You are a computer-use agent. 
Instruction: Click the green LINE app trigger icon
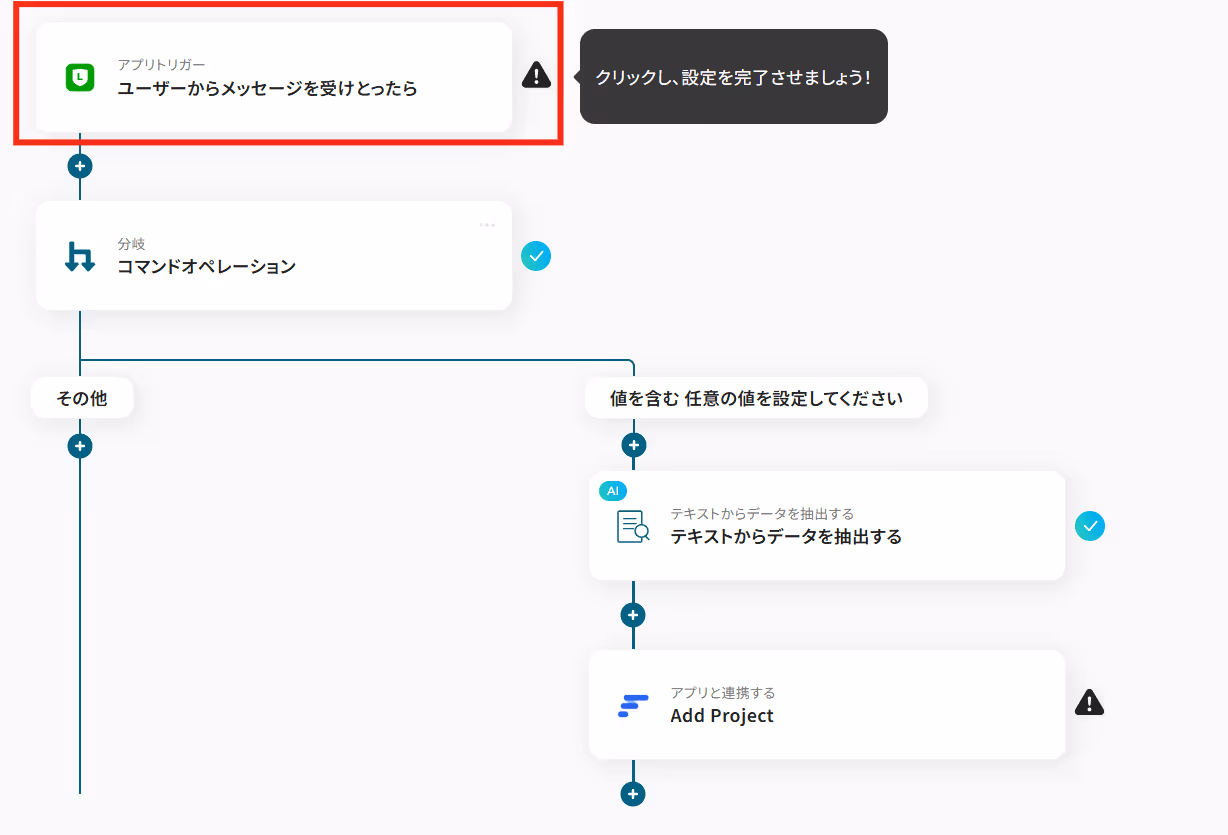[80, 77]
